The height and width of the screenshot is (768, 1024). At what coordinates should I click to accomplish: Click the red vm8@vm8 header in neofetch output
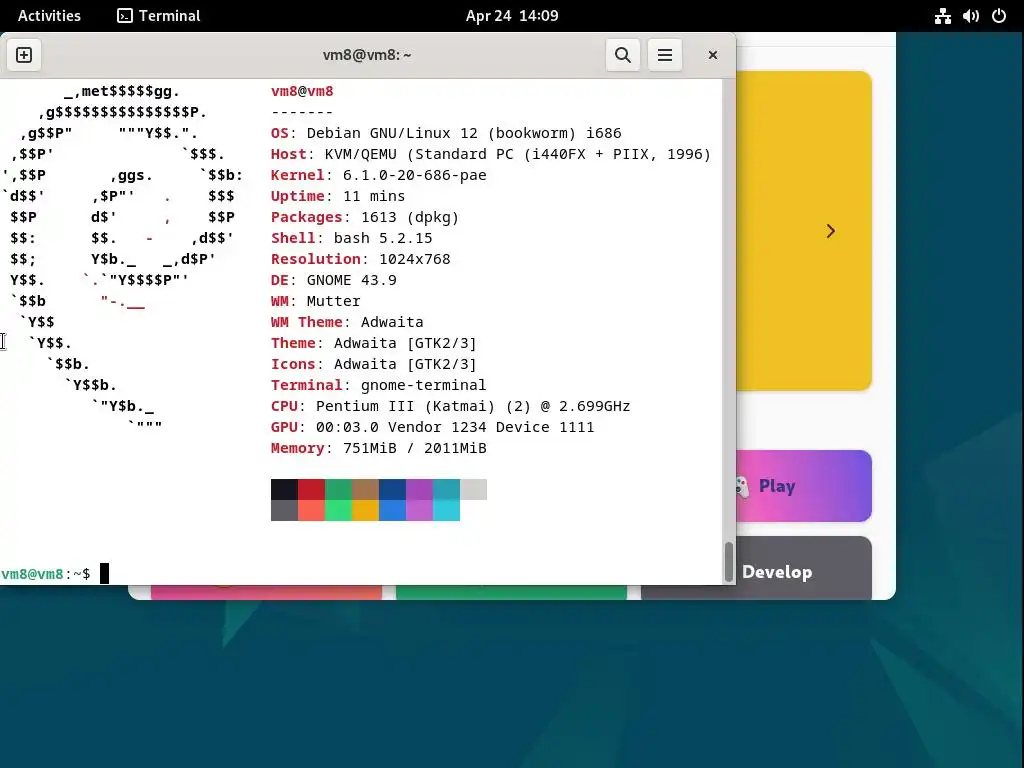coord(302,91)
